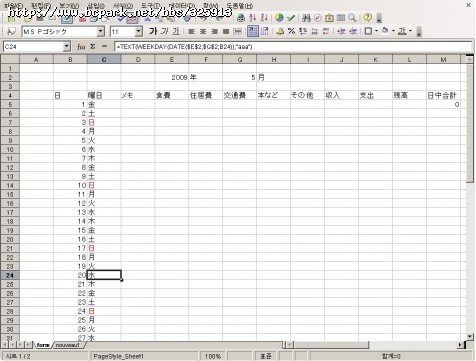The height and width of the screenshot is (361, 476).
Task: Toggle underline 가 formatting icon
Action: (x=176, y=31)
